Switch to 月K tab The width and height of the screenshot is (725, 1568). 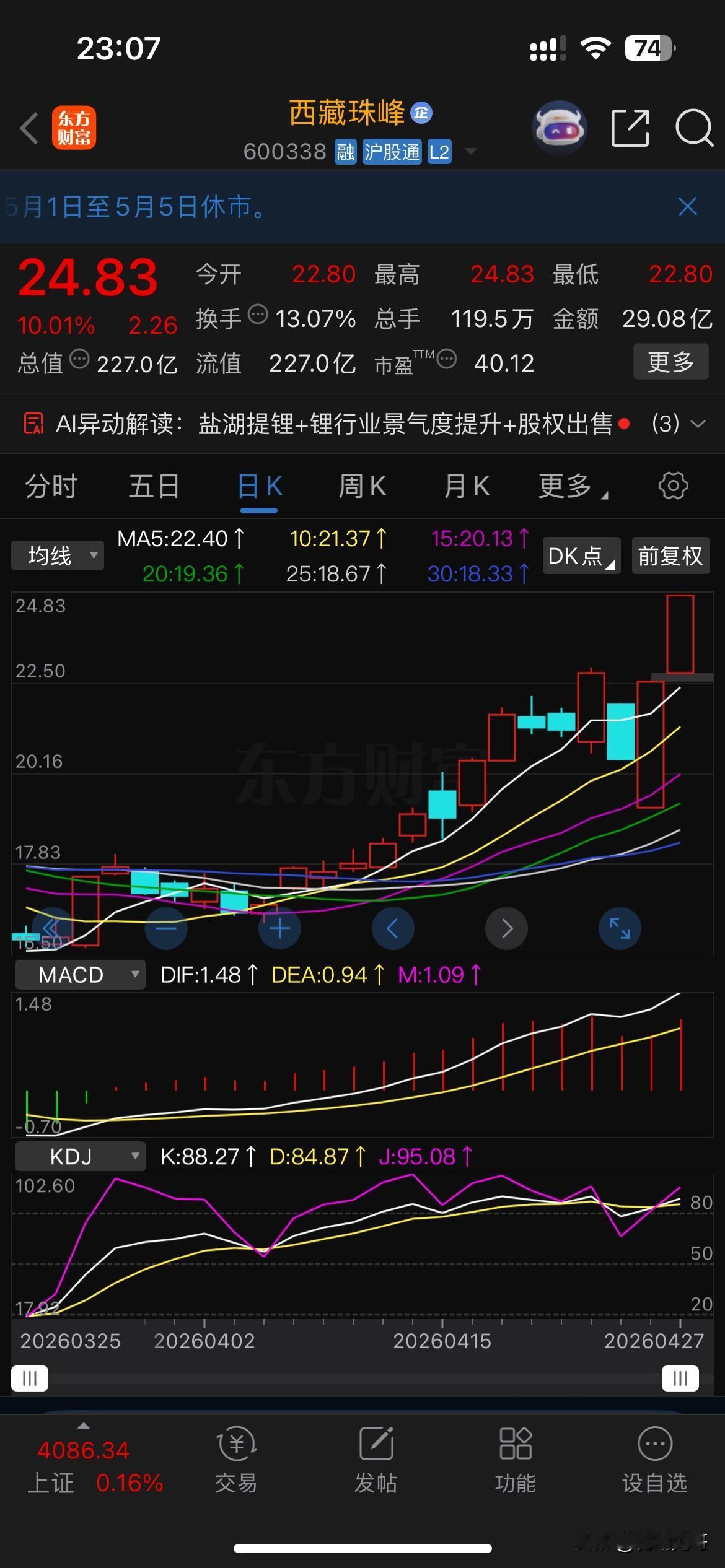click(x=467, y=486)
